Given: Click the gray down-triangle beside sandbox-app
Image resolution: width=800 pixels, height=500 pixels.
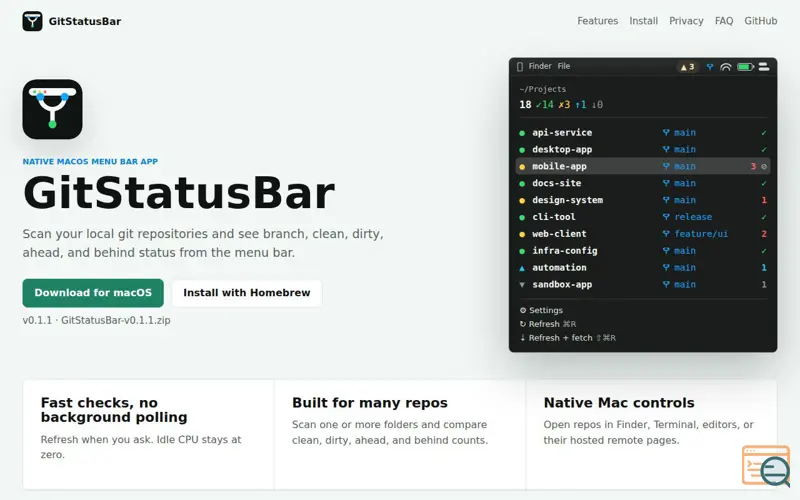Looking at the screenshot, I should click(x=522, y=285).
